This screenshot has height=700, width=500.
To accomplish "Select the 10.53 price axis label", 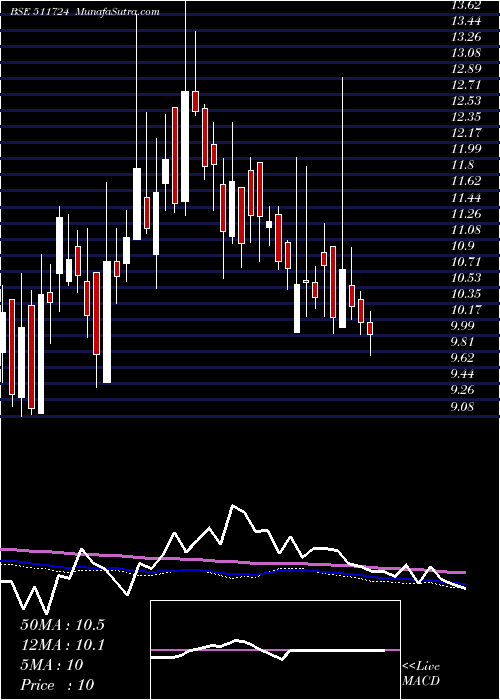I will (x=466, y=278).
